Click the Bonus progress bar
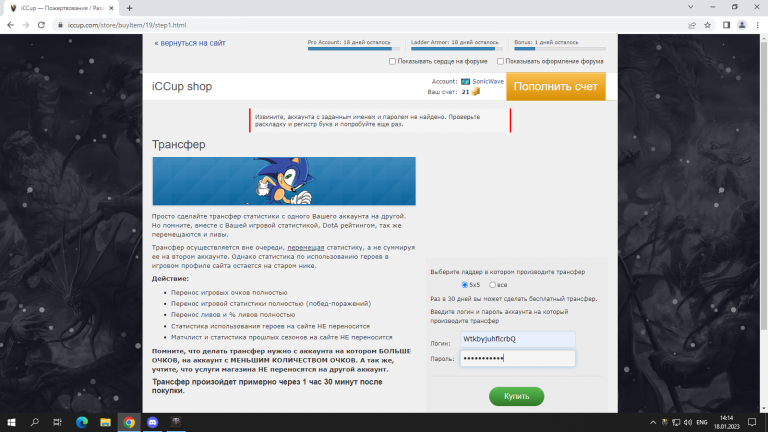Screen dimensions: 768x432 560,48
